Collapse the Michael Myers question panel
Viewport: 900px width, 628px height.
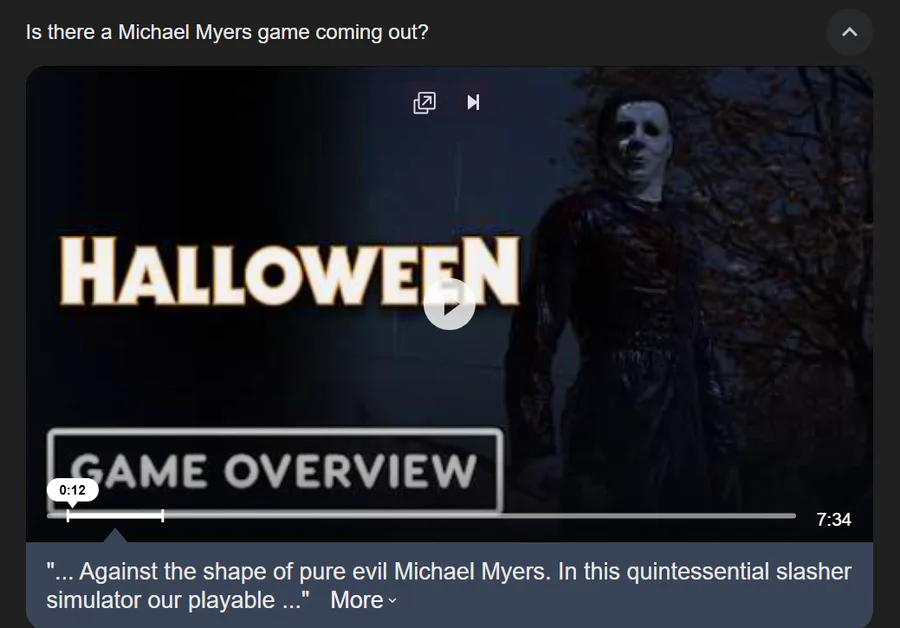[x=849, y=32]
